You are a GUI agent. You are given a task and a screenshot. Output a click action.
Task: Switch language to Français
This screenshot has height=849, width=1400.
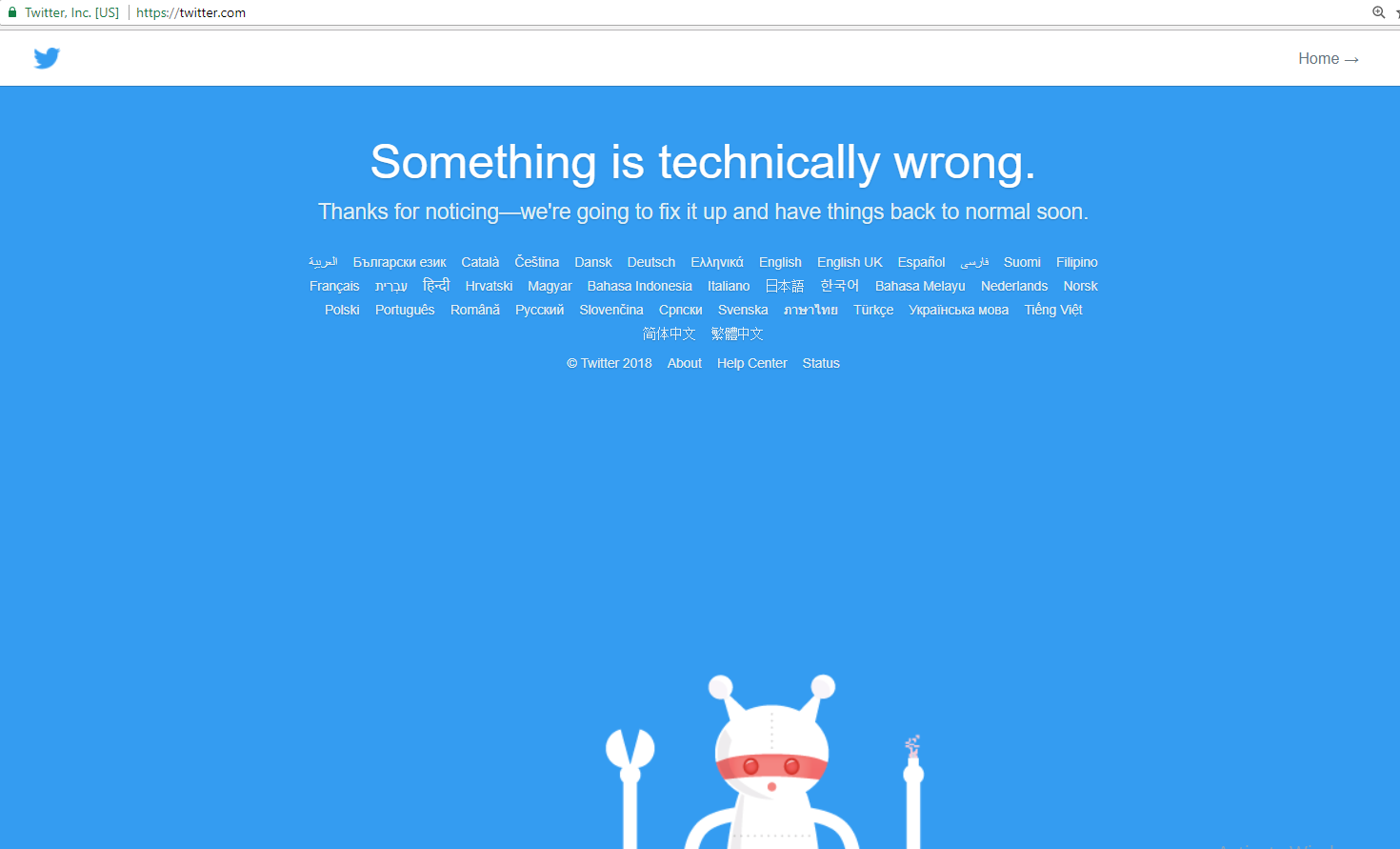coord(334,286)
